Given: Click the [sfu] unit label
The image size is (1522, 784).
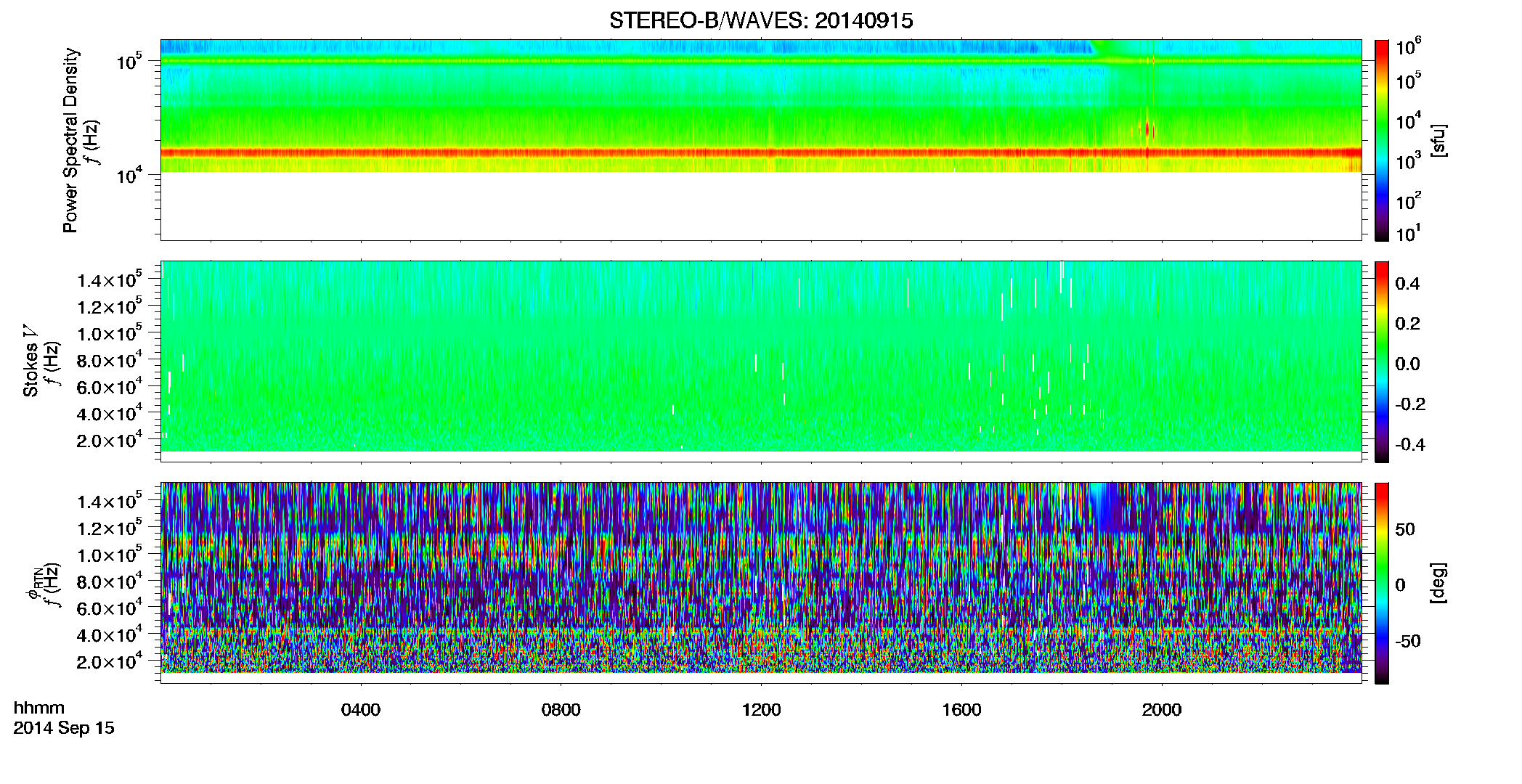Looking at the screenshot, I should click(1438, 140).
